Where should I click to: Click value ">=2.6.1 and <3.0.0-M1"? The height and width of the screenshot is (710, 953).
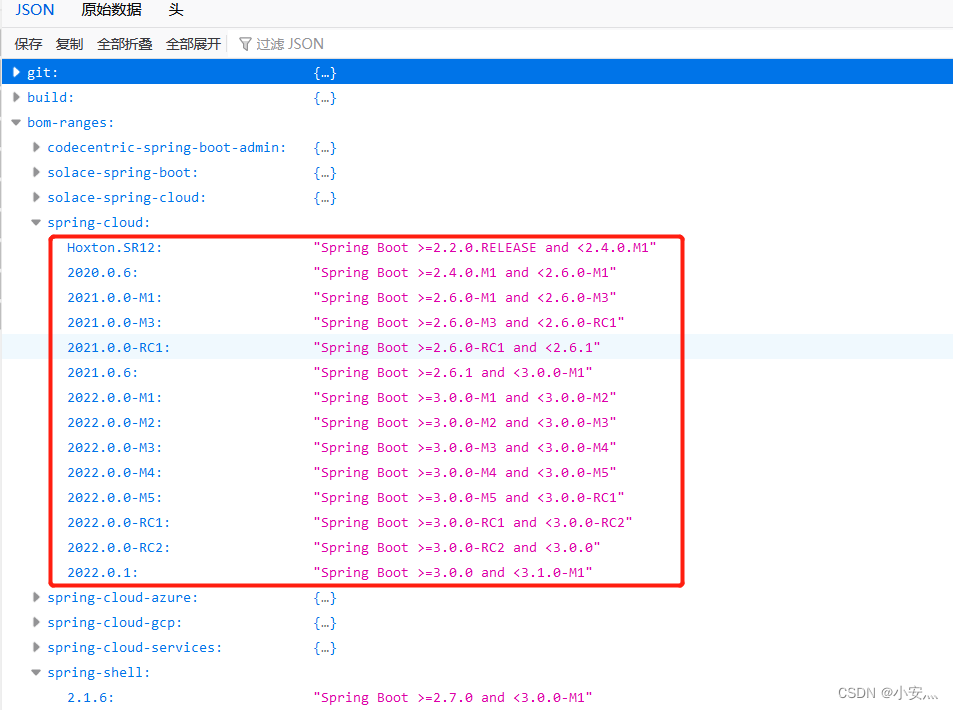click(x=453, y=373)
